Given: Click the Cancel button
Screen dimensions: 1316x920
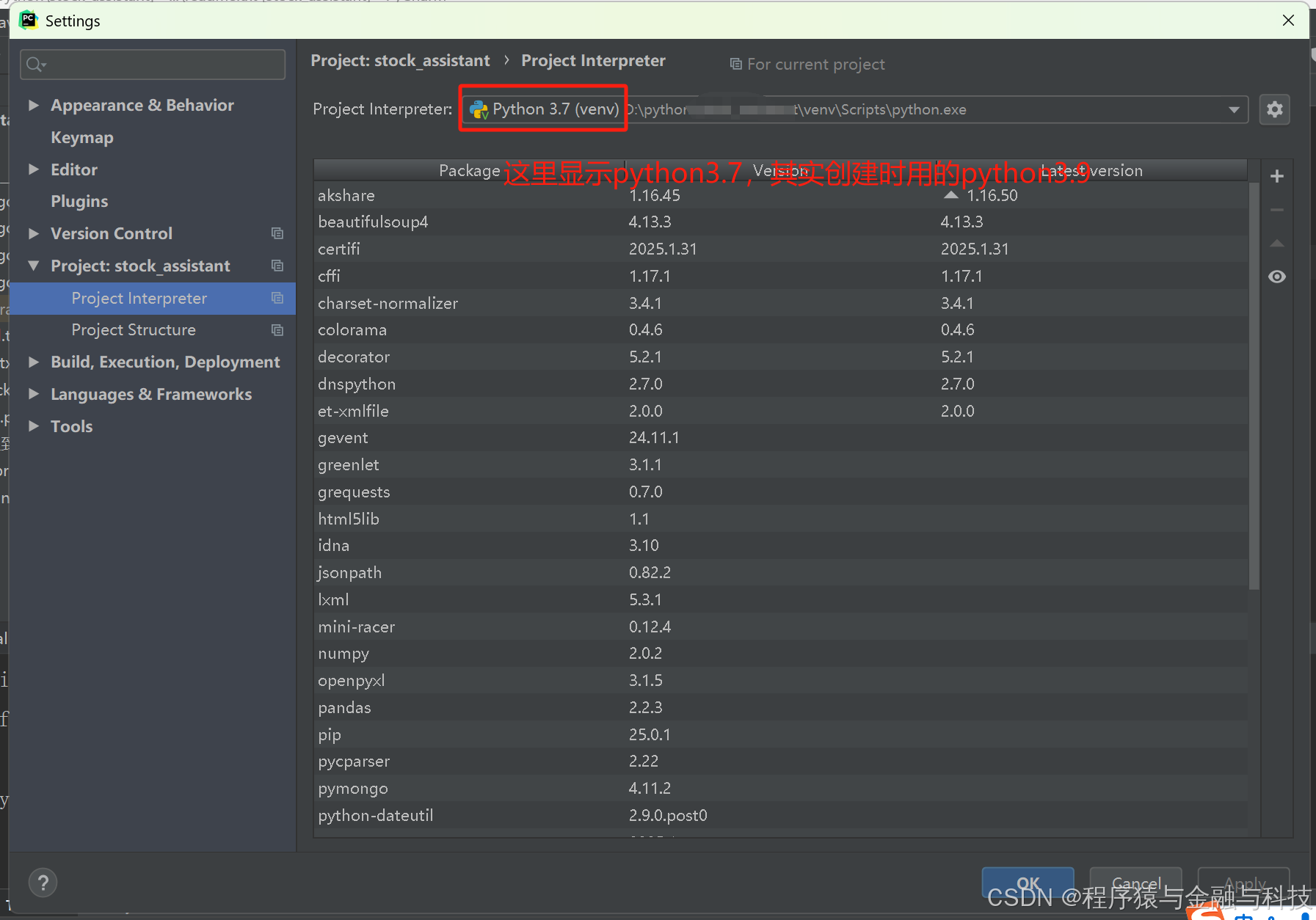Looking at the screenshot, I should (1135, 883).
